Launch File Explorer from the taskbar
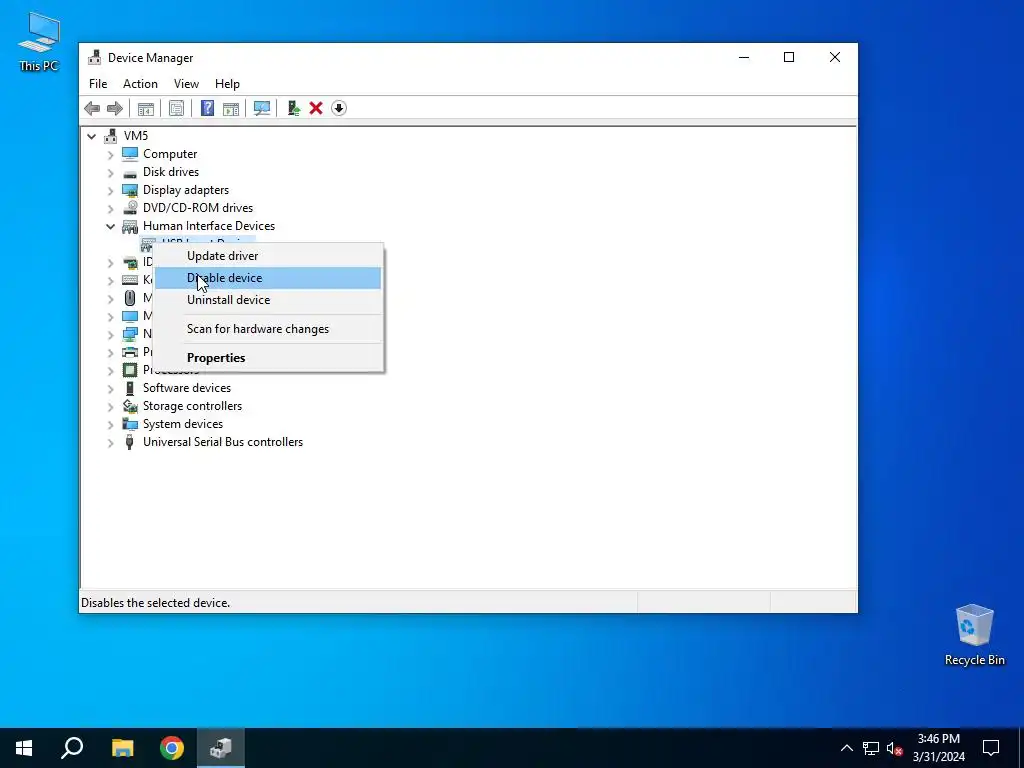Screen dimensions: 1024x768 [122, 748]
